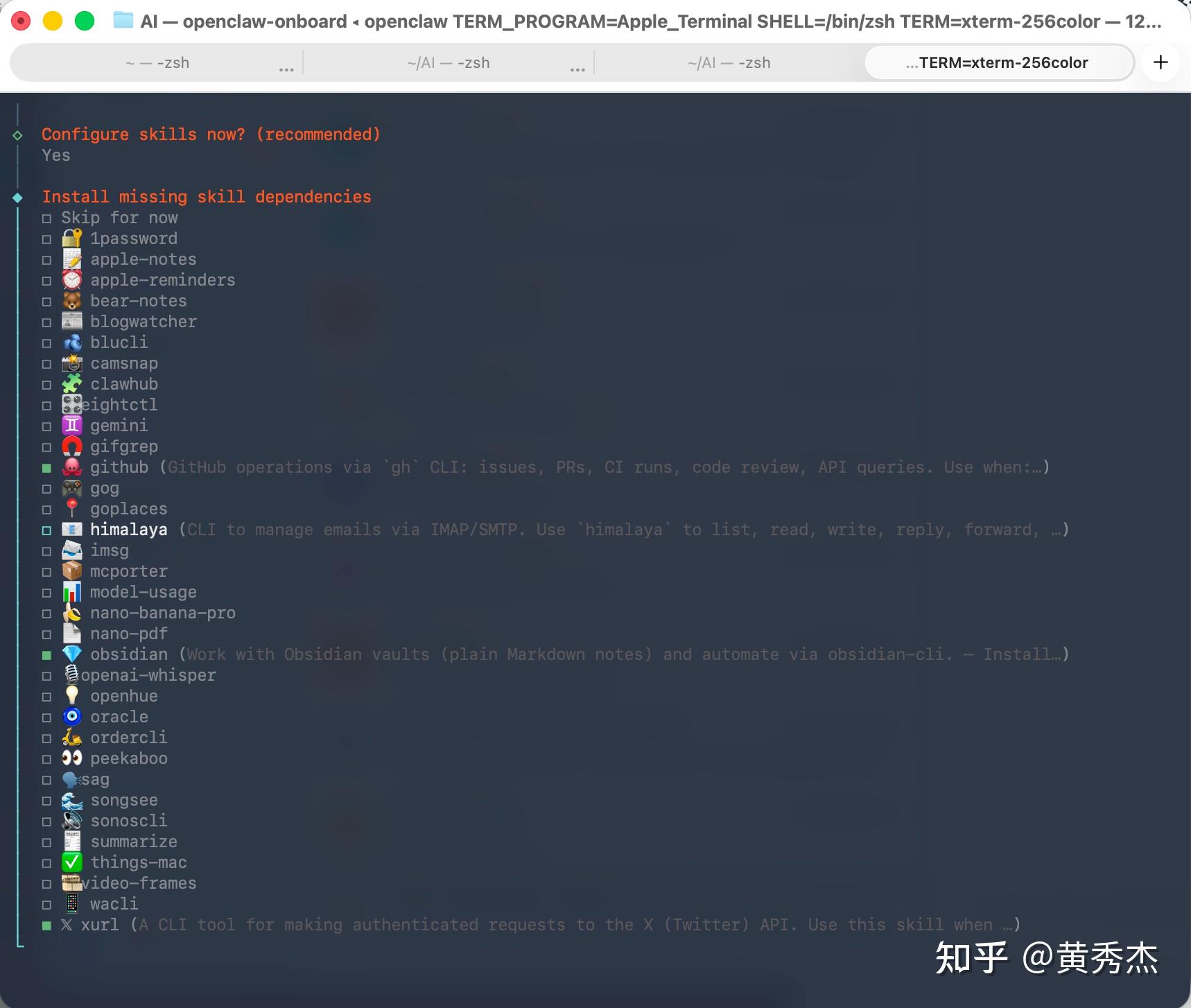This screenshot has height=1008, width=1191.
Task: Click the alarm clock icon beside apple-reminders
Action: (72, 280)
